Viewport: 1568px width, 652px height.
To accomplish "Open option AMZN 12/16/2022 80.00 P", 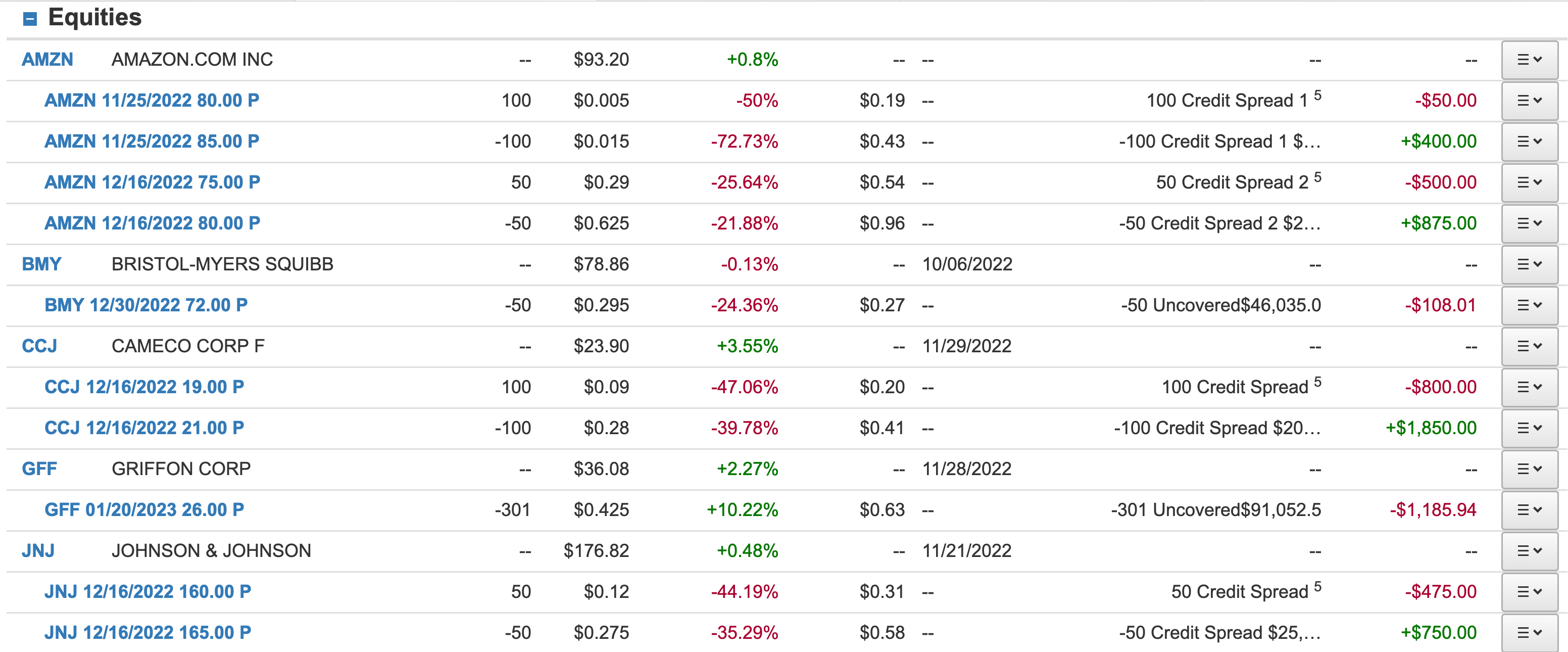I will [152, 223].
